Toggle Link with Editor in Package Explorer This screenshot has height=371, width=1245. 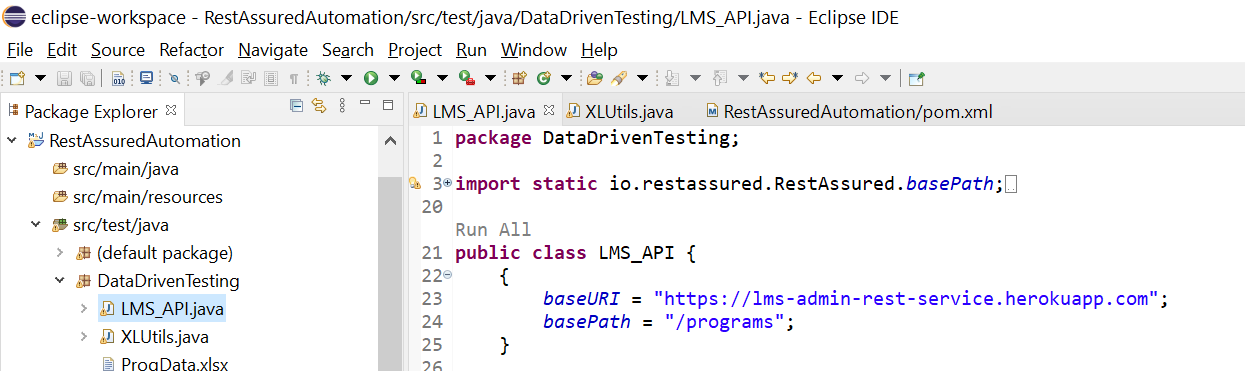tap(320, 105)
